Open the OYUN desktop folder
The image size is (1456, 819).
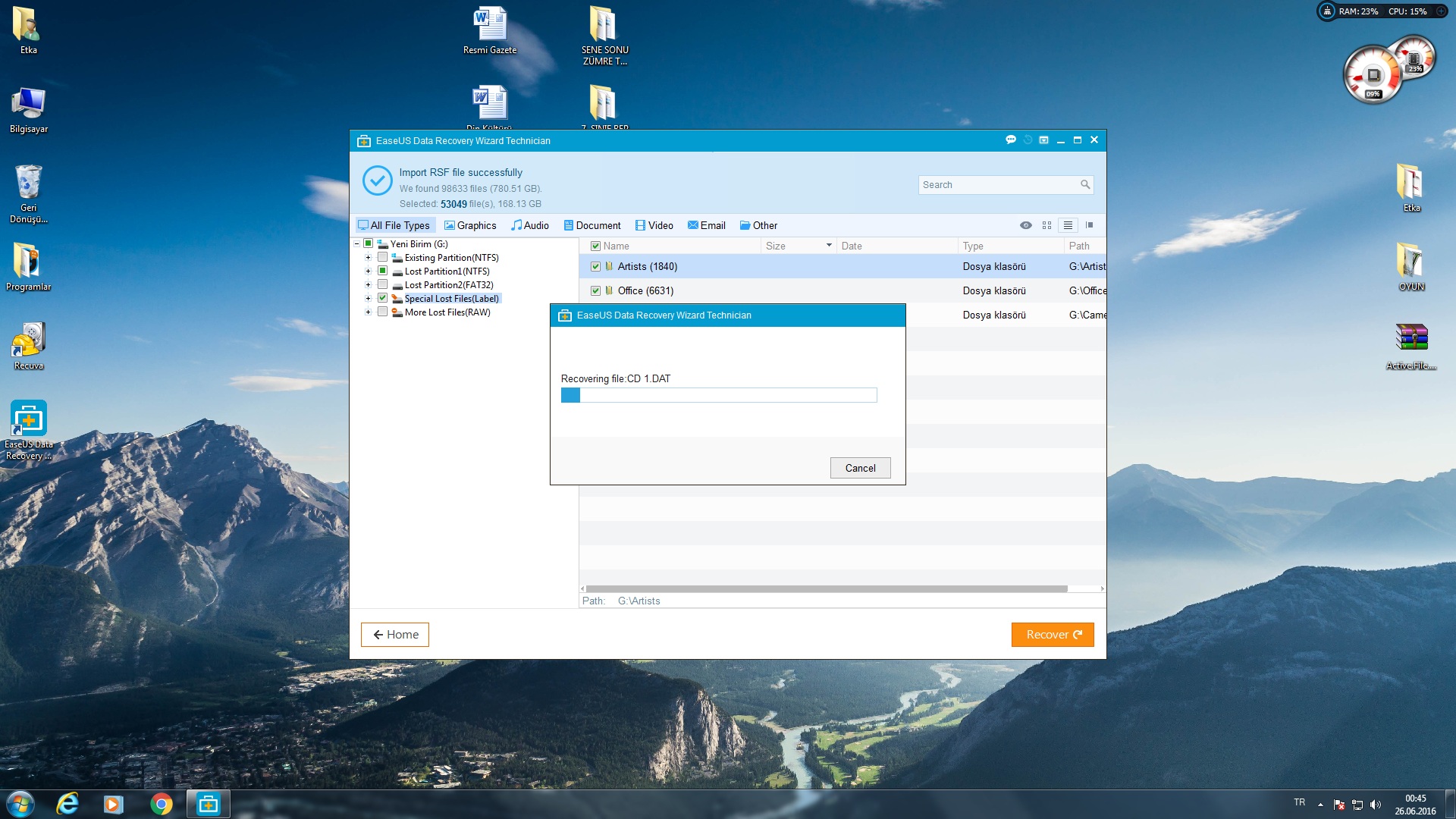(x=1411, y=266)
